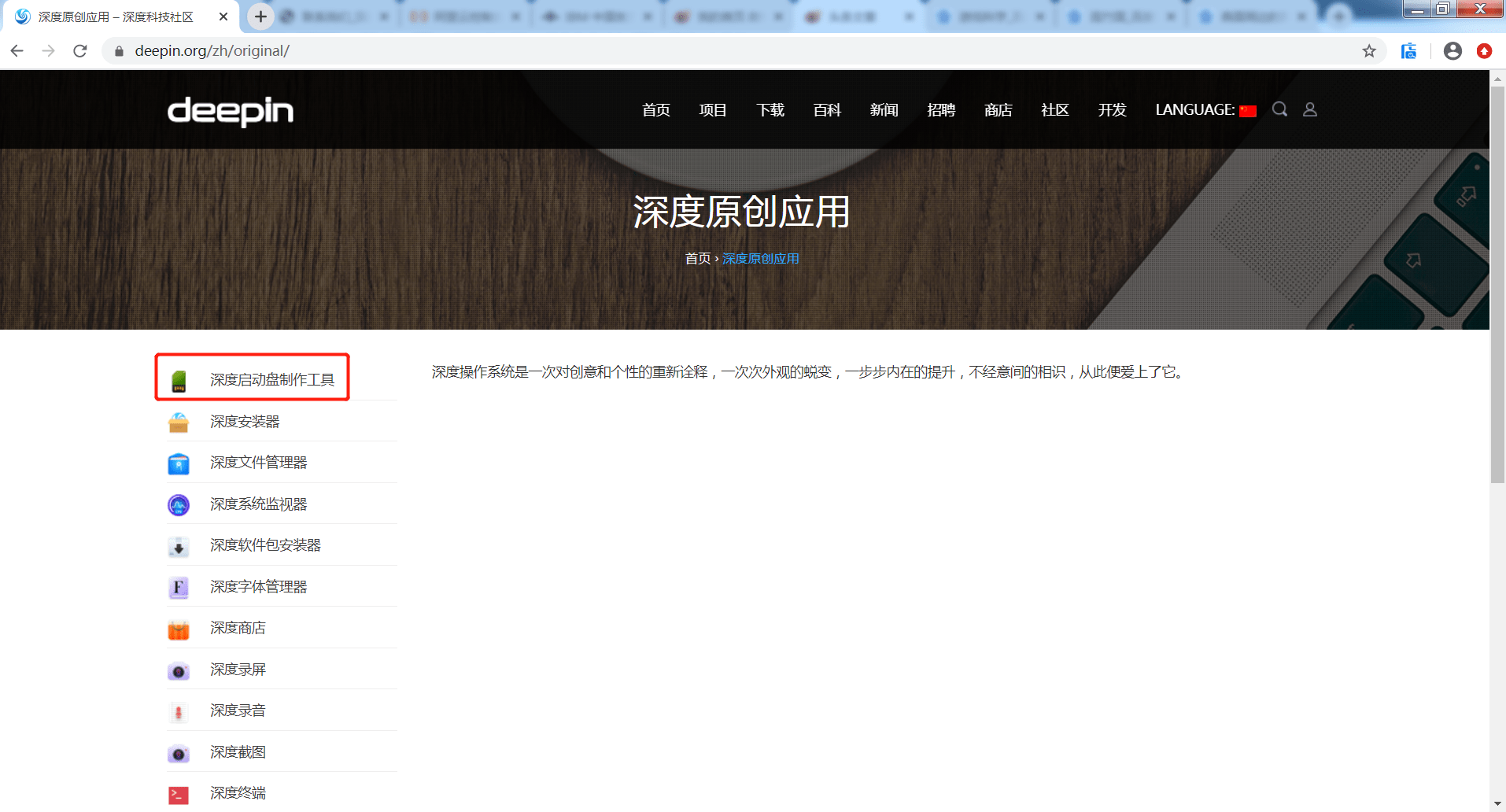Select 深度软件包安装器 in sidebar
The width and height of the screenshot is (1506, 812).
265,545
